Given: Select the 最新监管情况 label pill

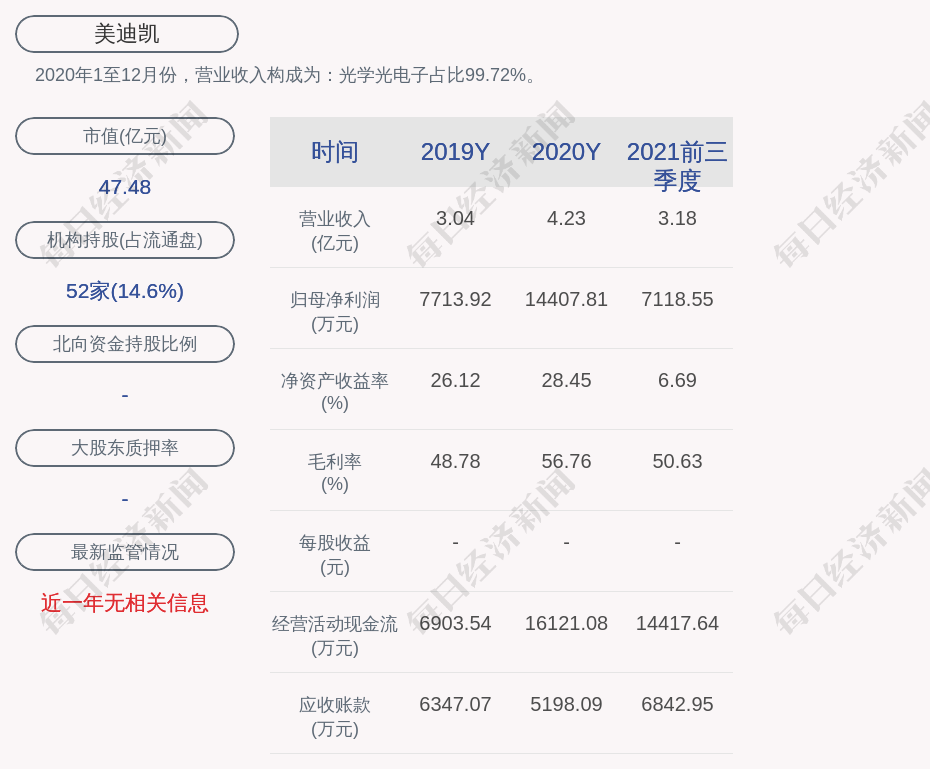Looking at the screenshot, I should (x=125, y=552).
